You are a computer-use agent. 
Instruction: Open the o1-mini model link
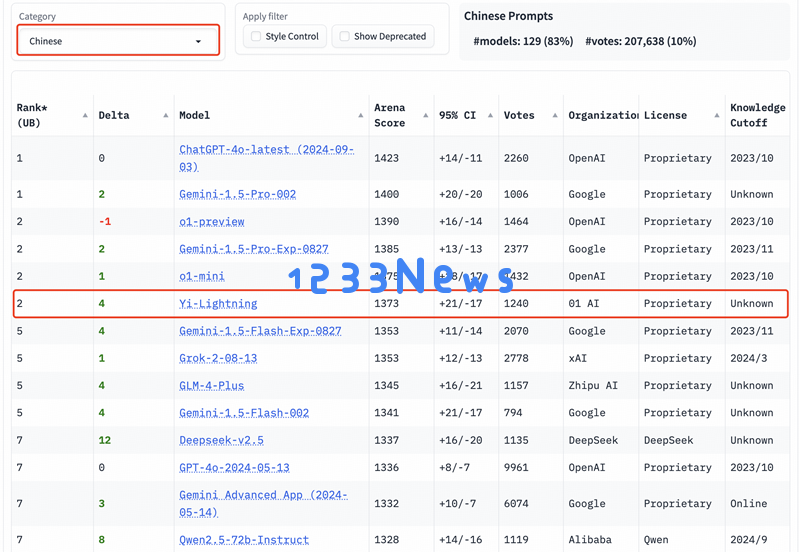(x=202, y=276)
